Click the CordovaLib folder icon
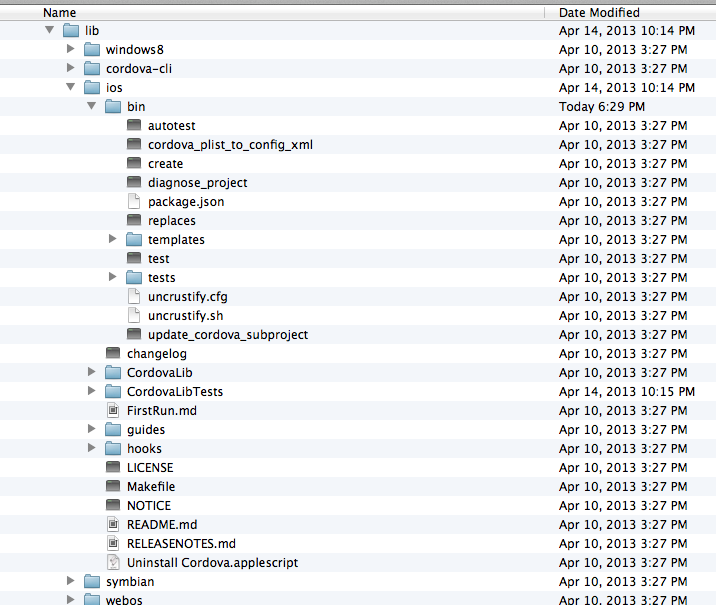This screenshot has height=605, width=716. [113, 372]
